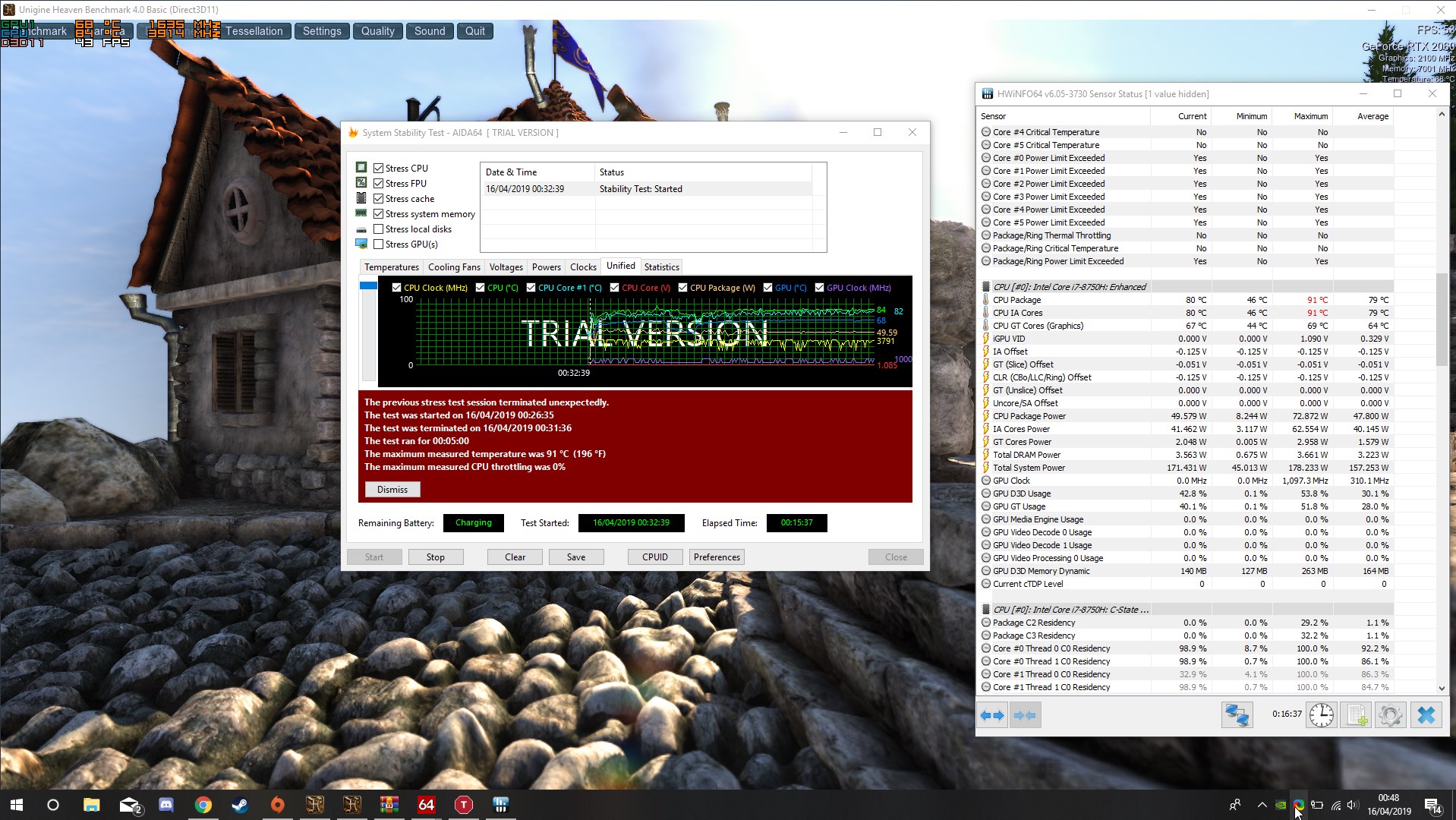Switch to Clocks tab

583,267
